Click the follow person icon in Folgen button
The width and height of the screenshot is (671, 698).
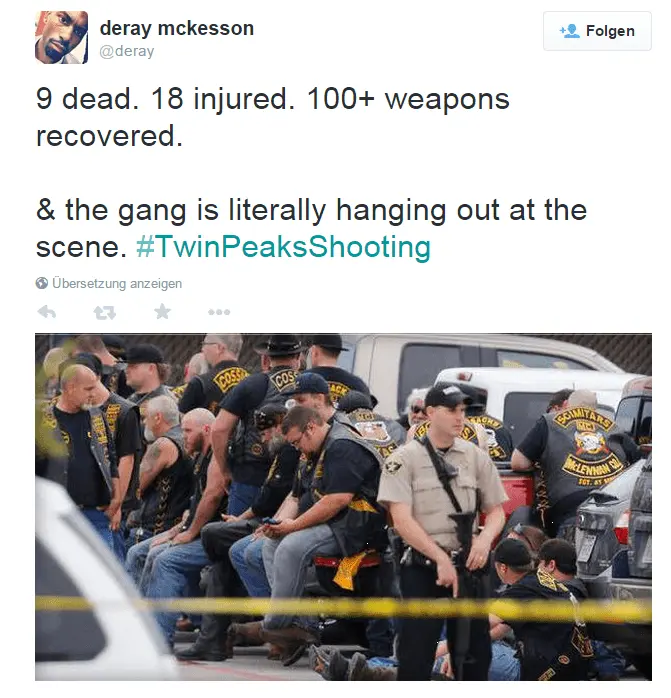[570, 31]
